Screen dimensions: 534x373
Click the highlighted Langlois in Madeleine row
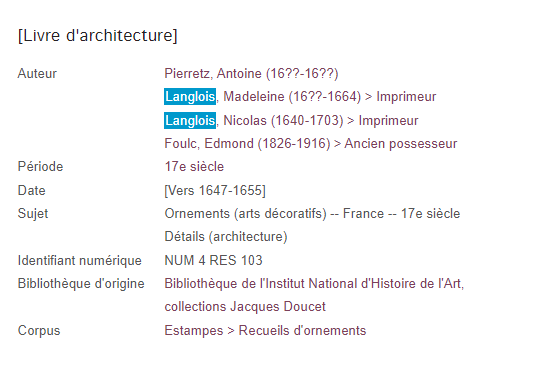pyautogui.click(x=190, y=97)
